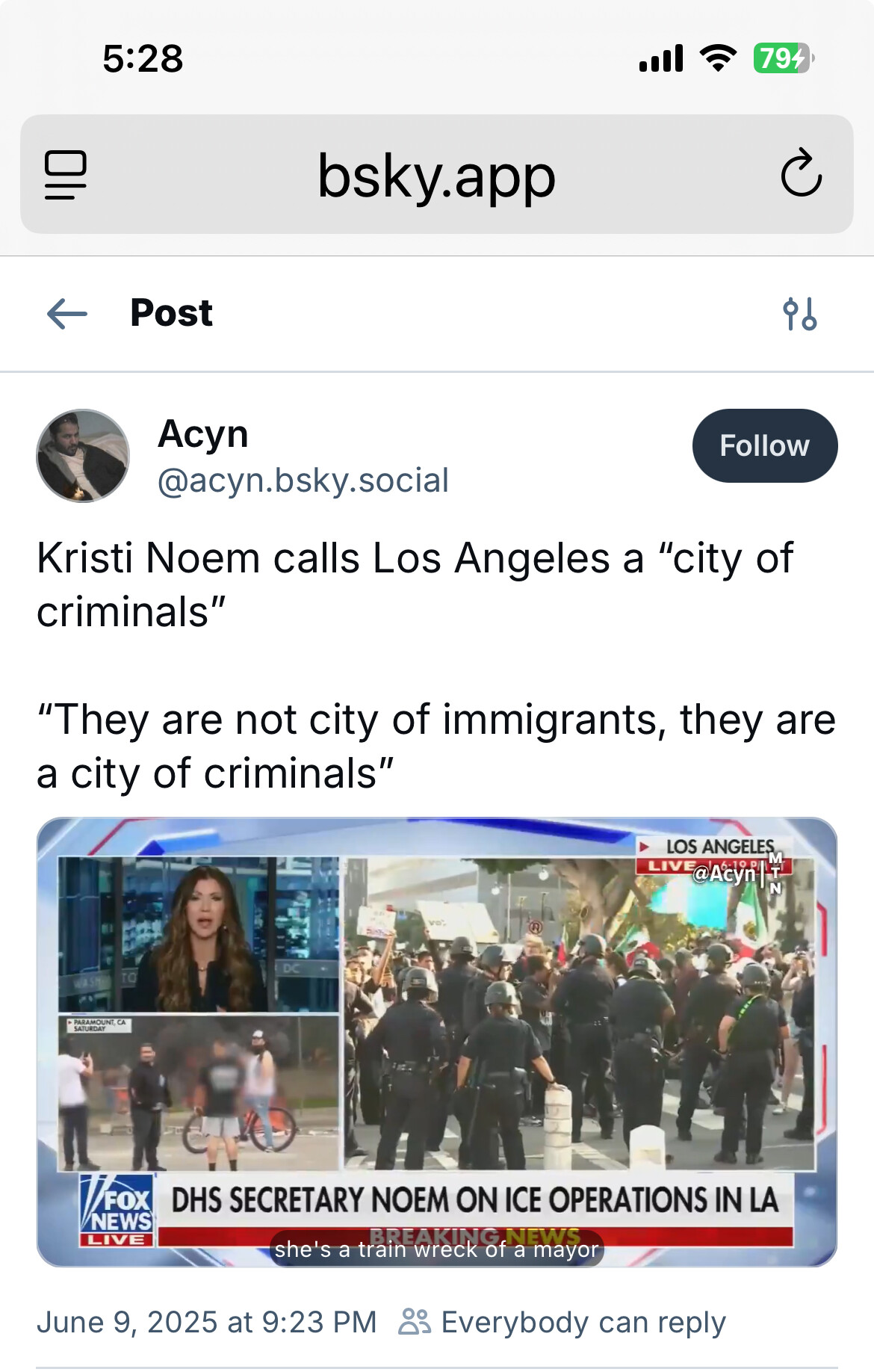The width and height of the screenshot is (874, 1372).
Task: Tap the Acyn display name
Action: 203,435
